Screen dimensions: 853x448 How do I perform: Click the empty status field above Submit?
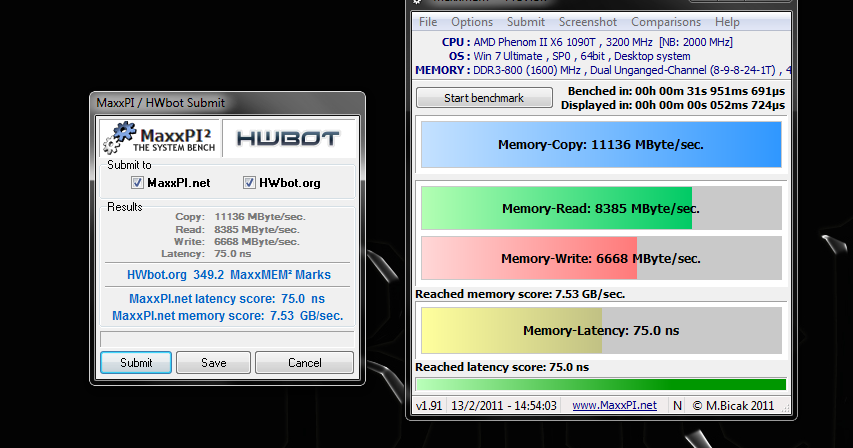(227, 339)
